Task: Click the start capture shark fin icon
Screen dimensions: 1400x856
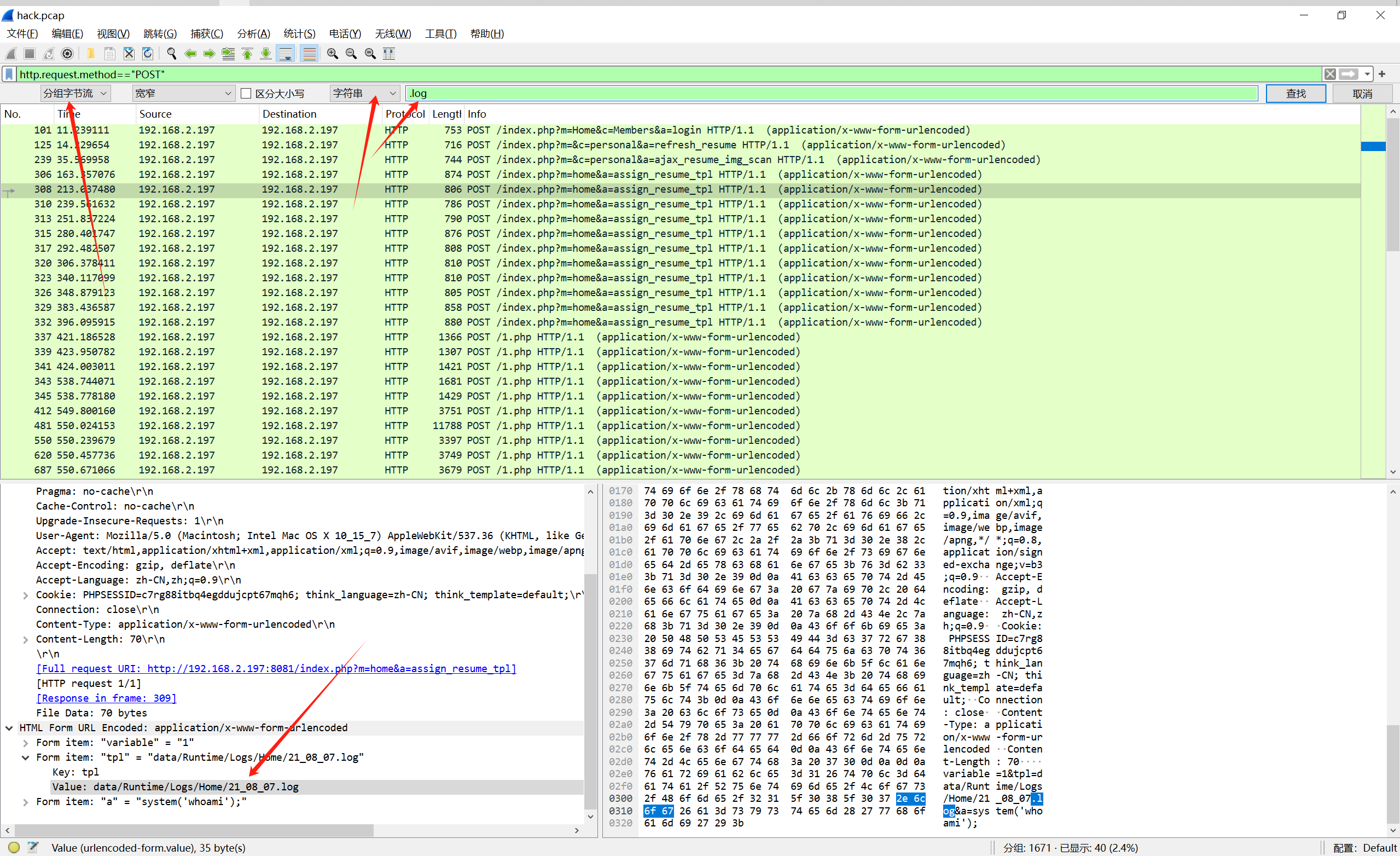Action: 11,54
